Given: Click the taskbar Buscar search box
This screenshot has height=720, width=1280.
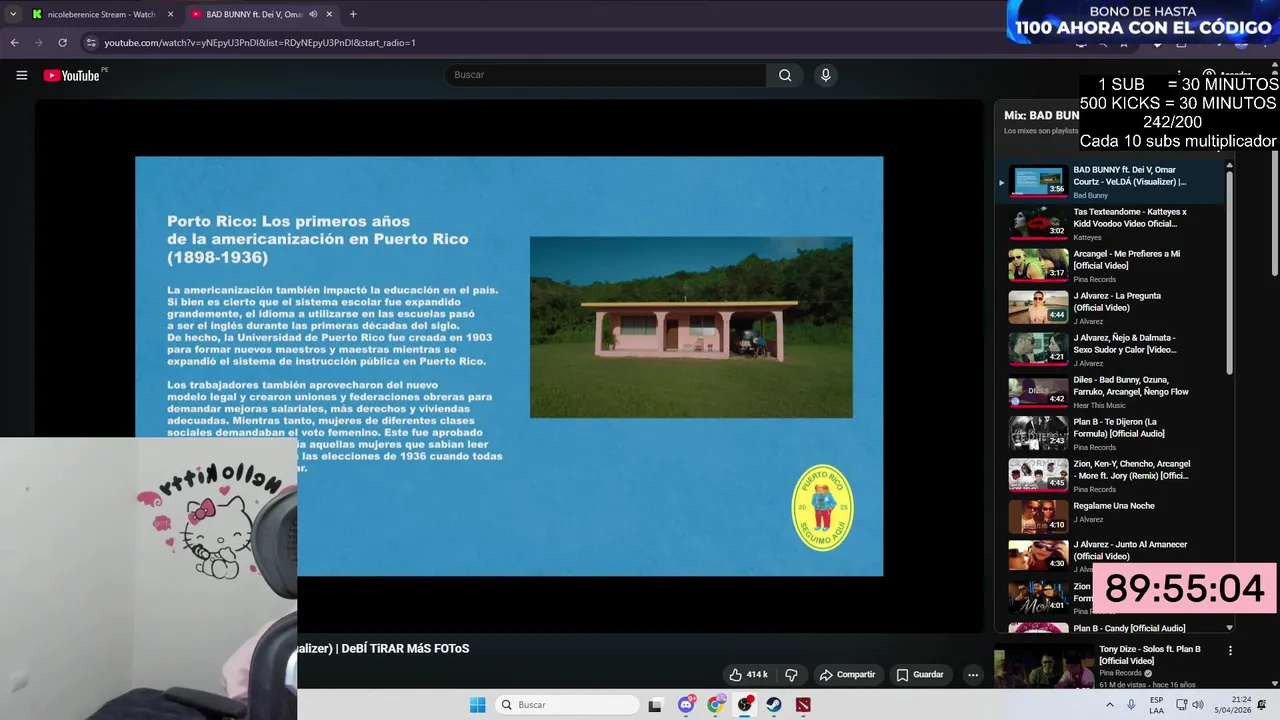Looking at the screenshot, I should pyautogui.click(x=567, y=705).
